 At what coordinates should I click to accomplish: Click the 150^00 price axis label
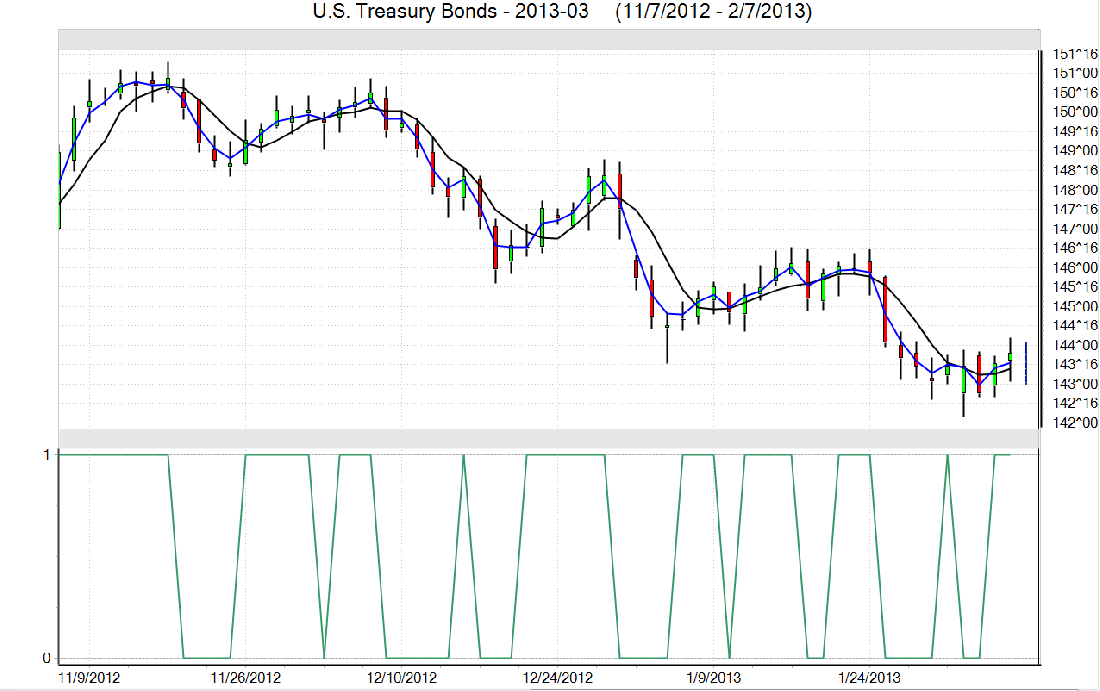click(1071, 111)
